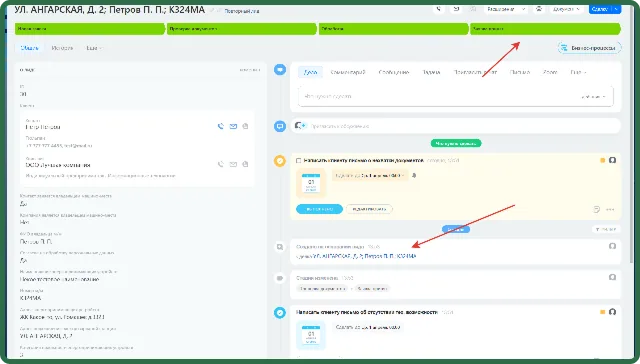Click the first green stage in the pipeline bar

(x=90, y=29)
